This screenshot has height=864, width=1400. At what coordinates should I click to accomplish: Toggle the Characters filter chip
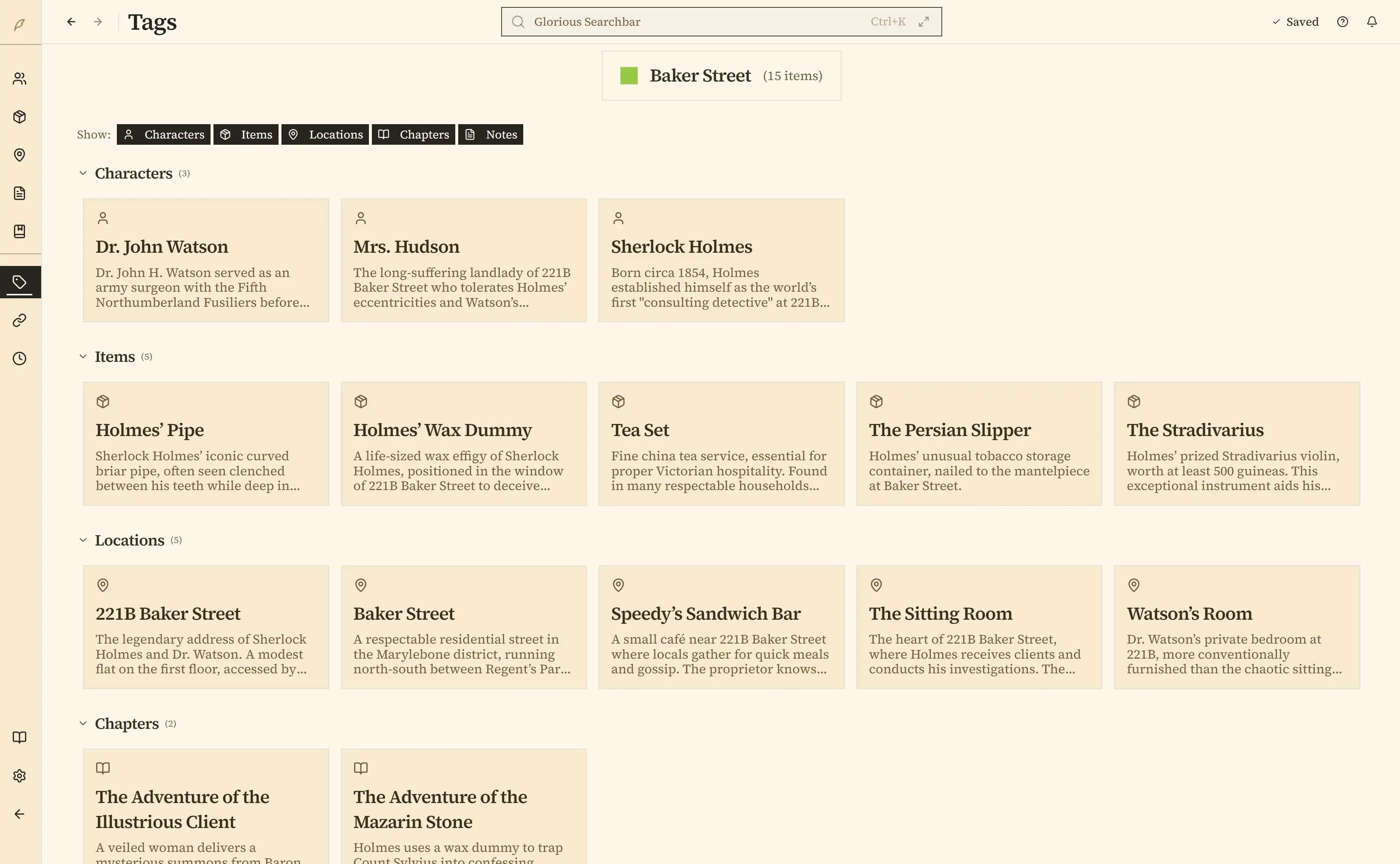pyautogui.click(x=164, y=134)
